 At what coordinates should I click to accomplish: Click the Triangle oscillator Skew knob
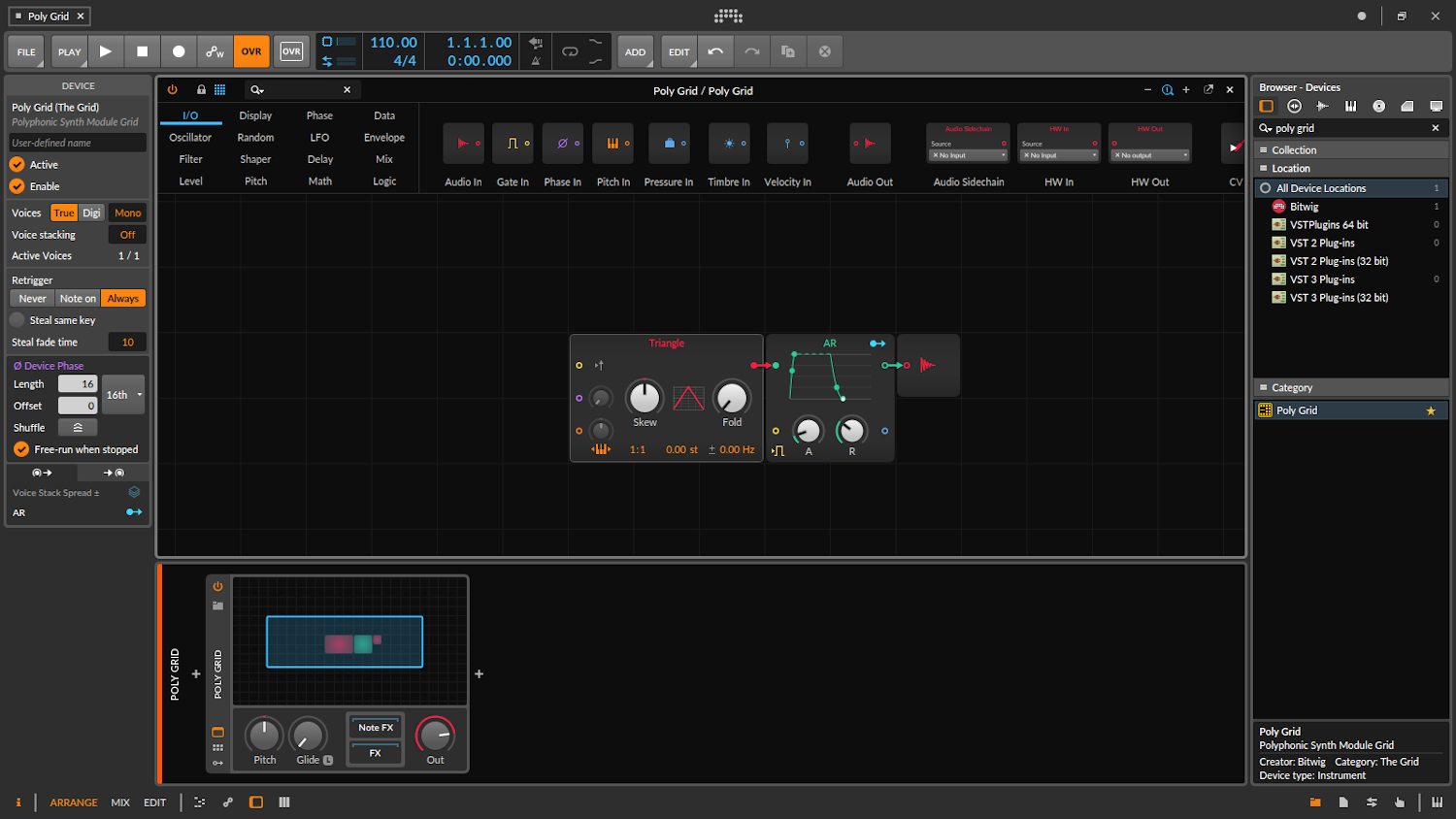[x=645, y=397]
